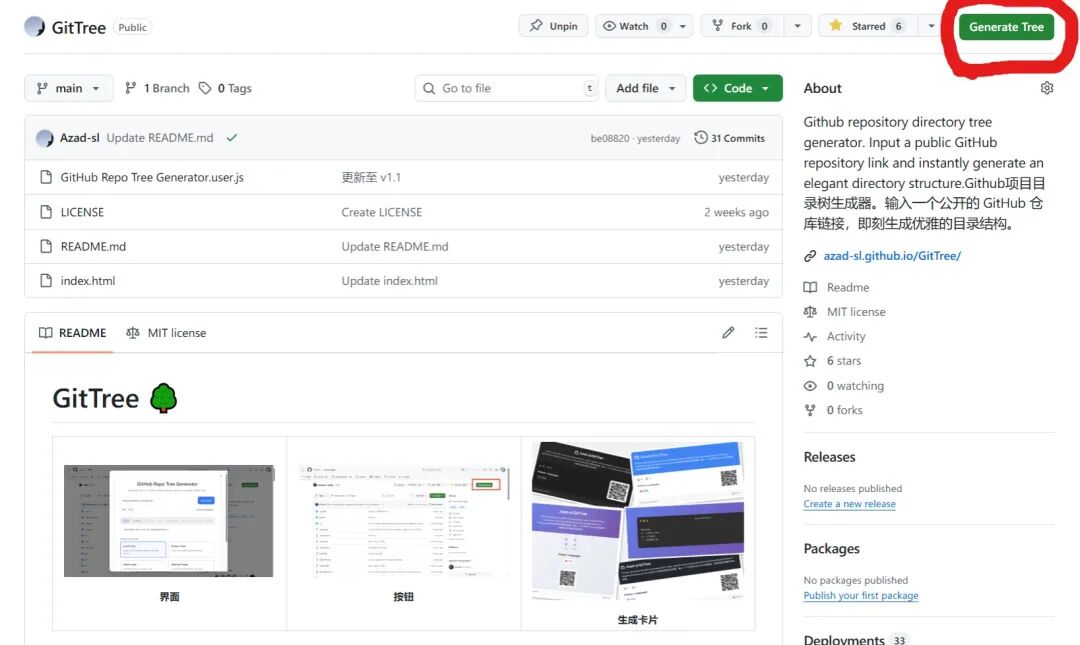Open the repository settings gear in About section

1046,88
